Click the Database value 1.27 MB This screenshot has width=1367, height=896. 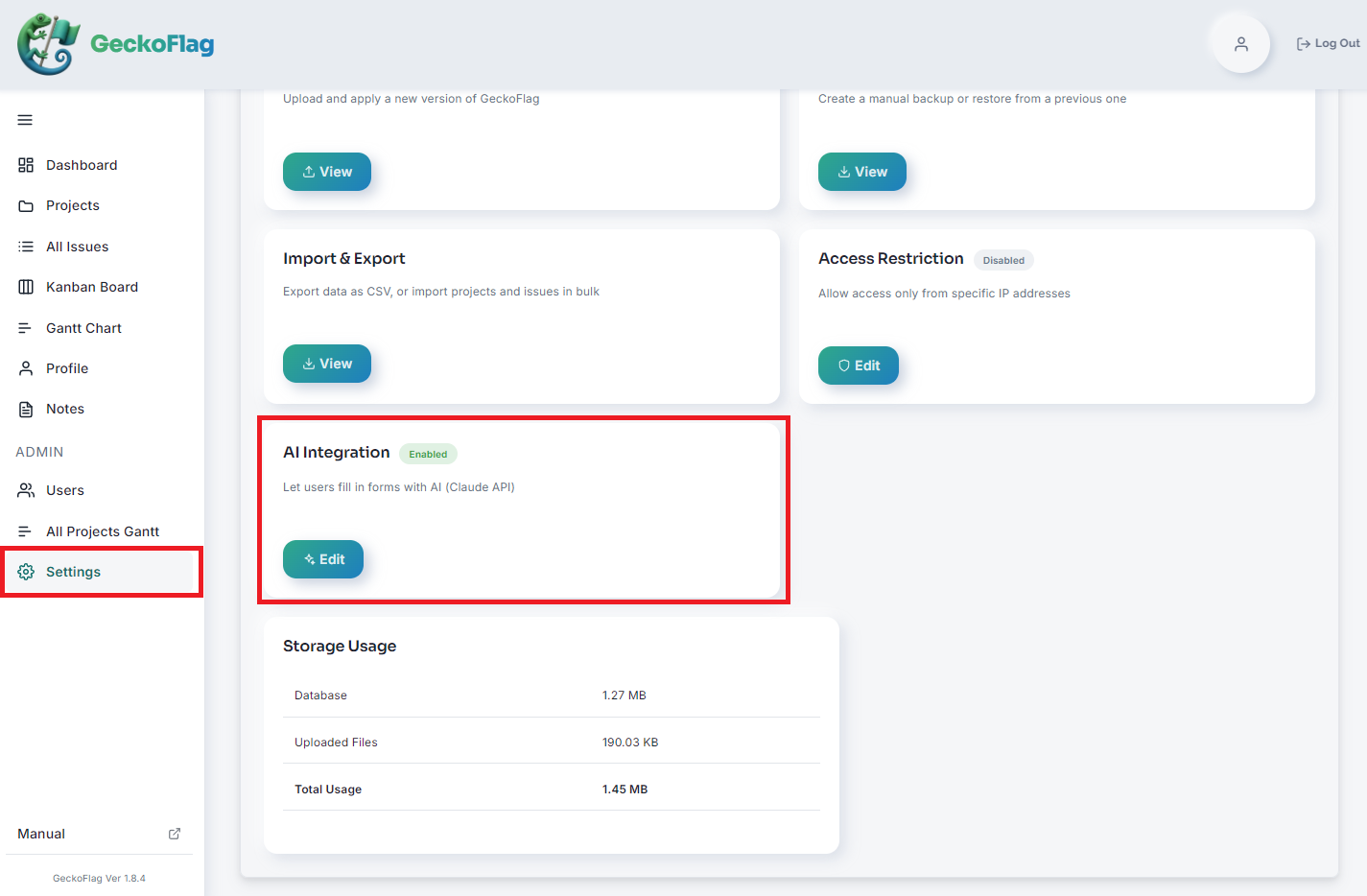(x=625, y=696)
